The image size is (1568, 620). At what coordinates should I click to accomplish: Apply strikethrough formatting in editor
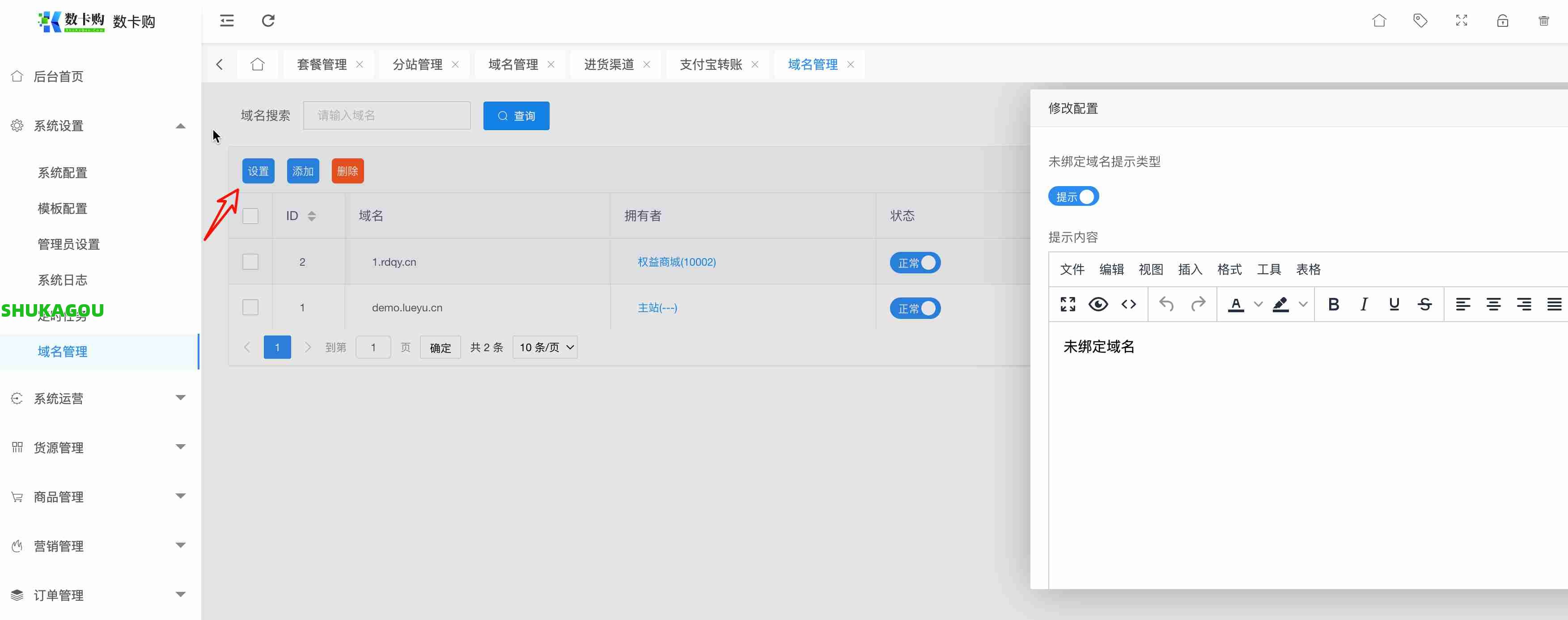click(1424, 304)
